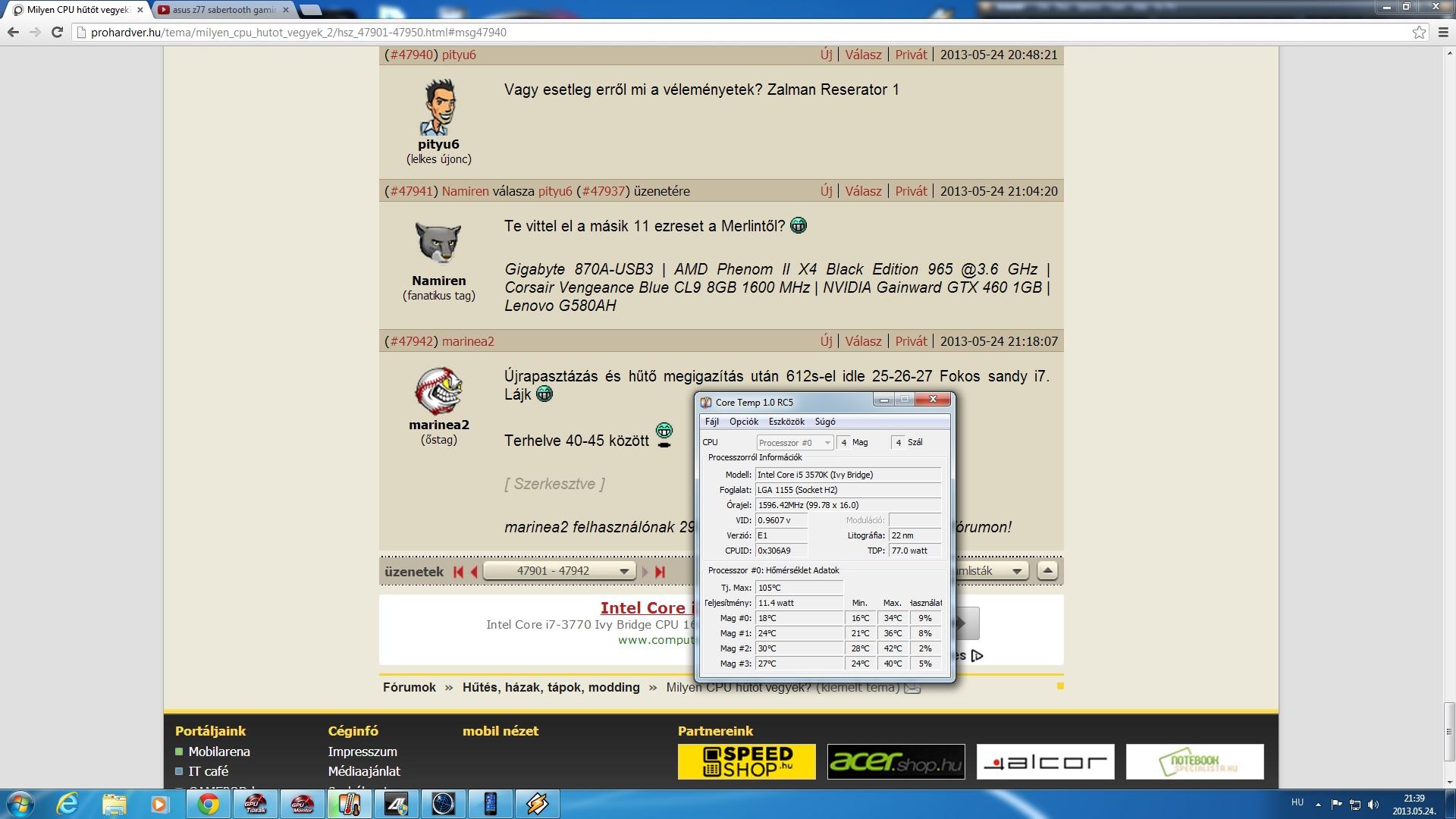The image size is (1456, 819).
Task: Open Namiren username link in post header
Action: point(466,191)
